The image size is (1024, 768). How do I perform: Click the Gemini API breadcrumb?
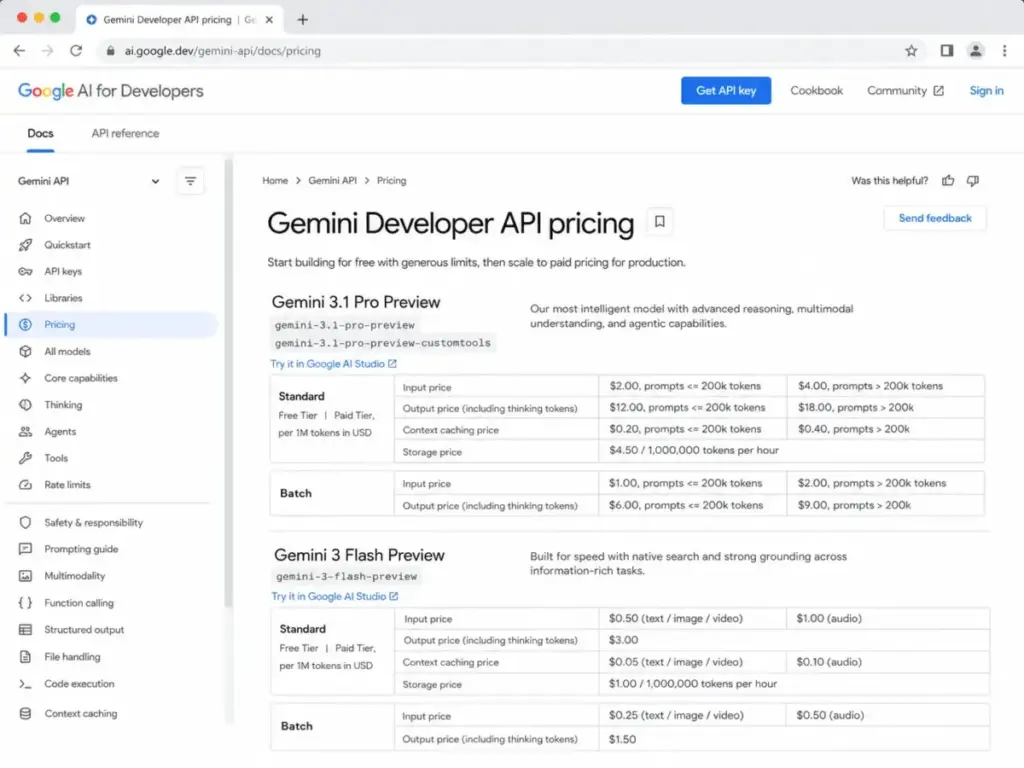click(x=332, y=180)
